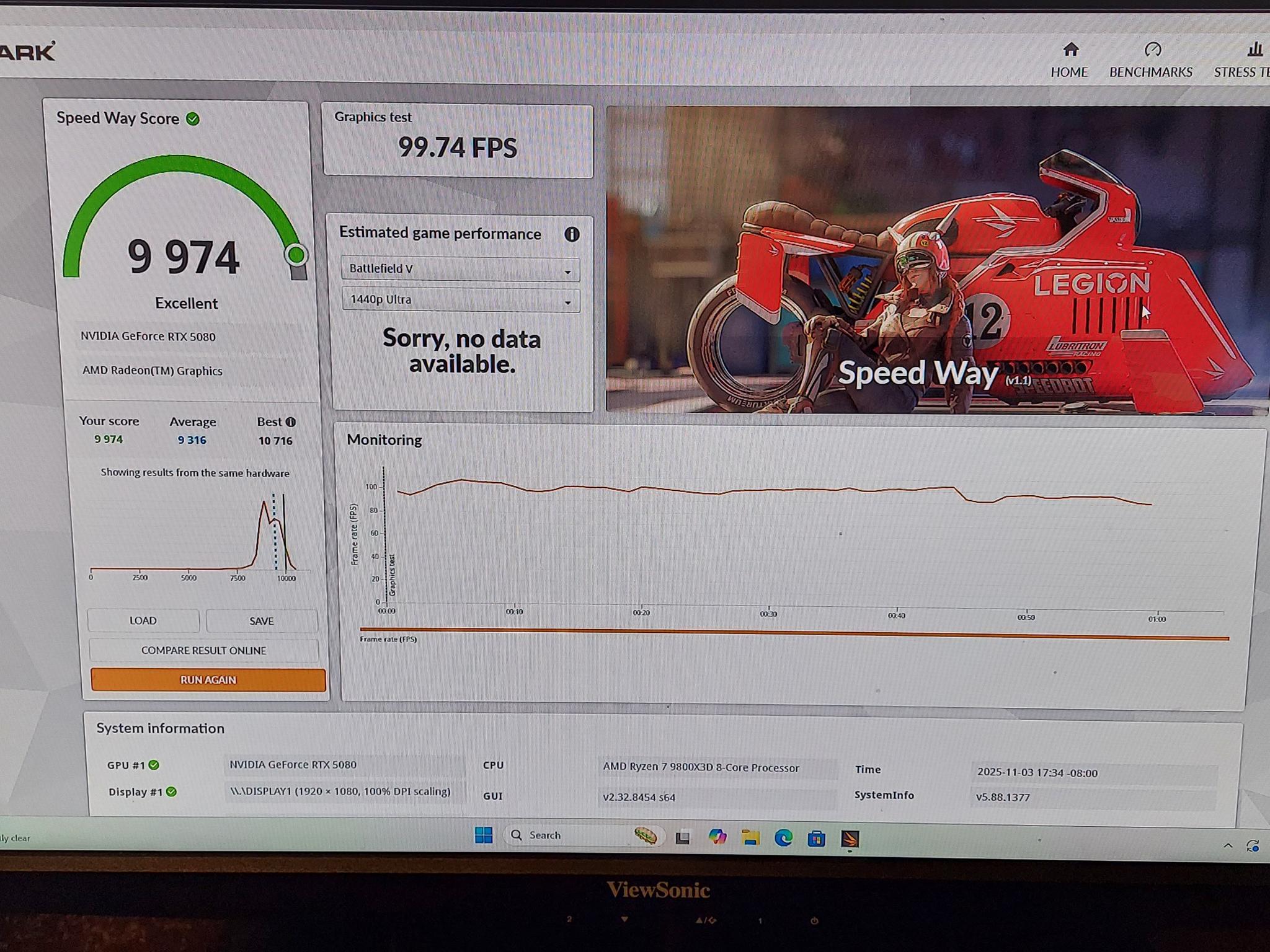Screen dimensions: 1270x952
Task: Open the Windows Start menu
Action: tap(484, 835)
